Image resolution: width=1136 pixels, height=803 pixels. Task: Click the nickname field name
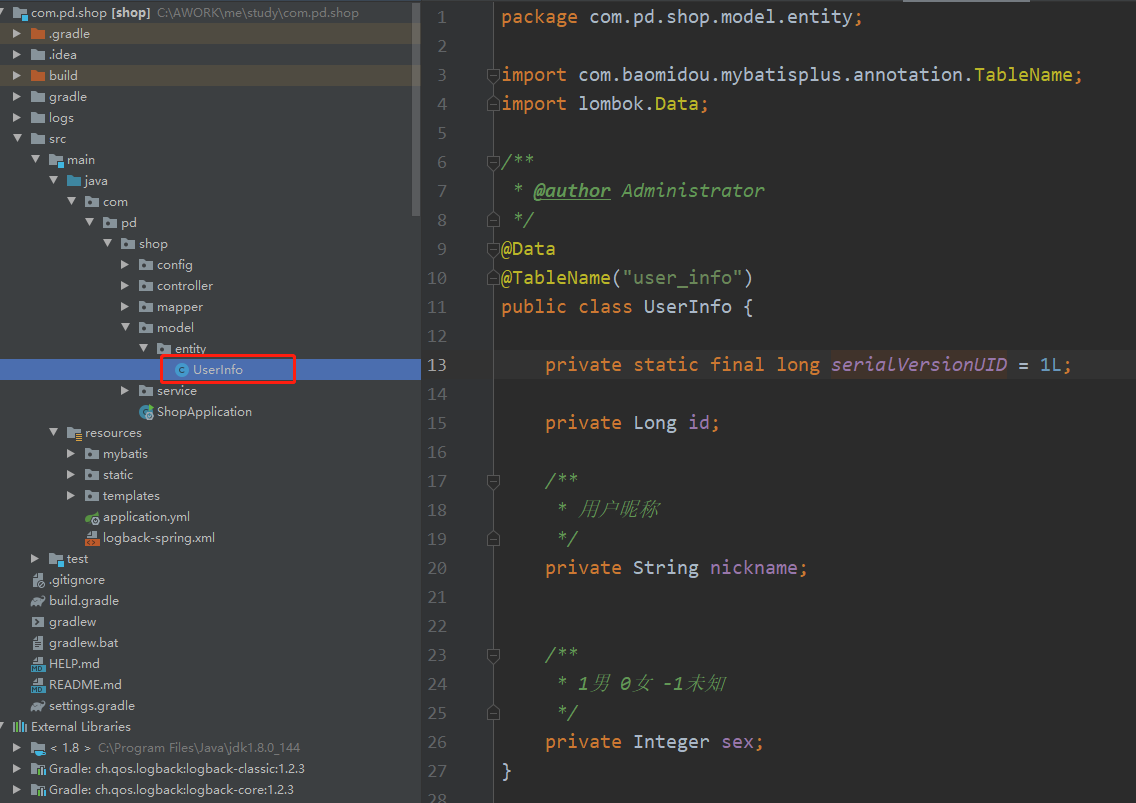[753, 567]
